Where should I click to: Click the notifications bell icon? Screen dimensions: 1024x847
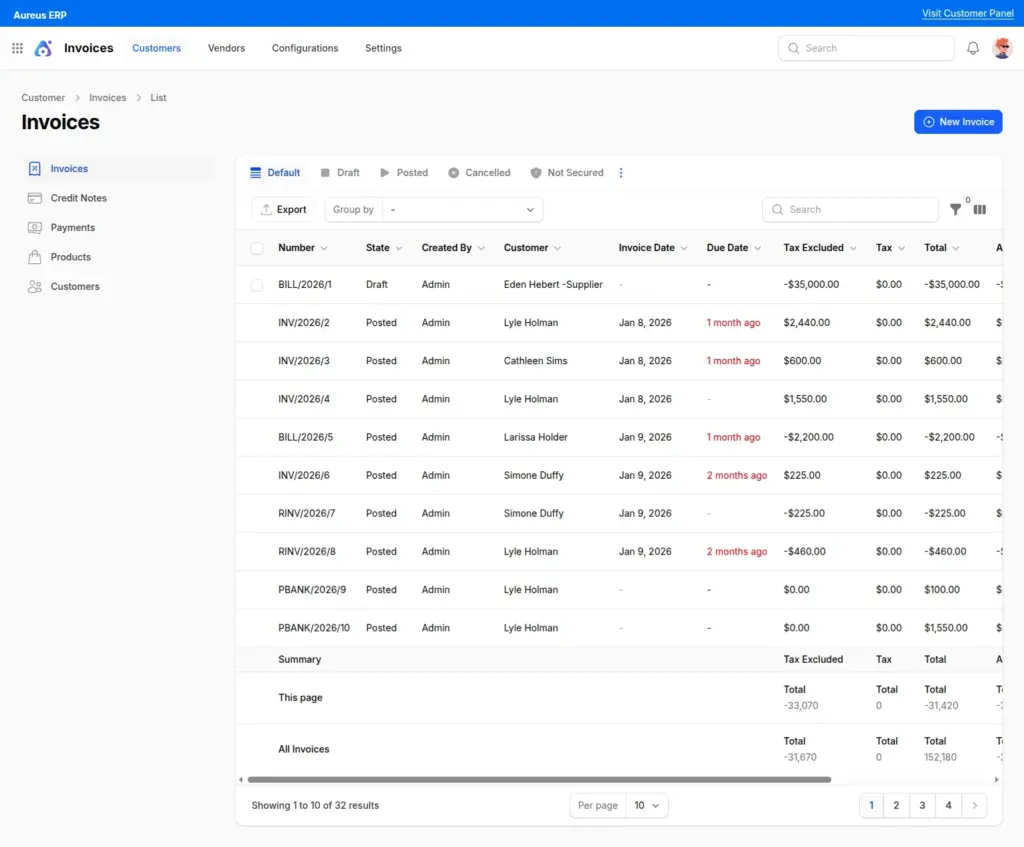click(972, 48)
